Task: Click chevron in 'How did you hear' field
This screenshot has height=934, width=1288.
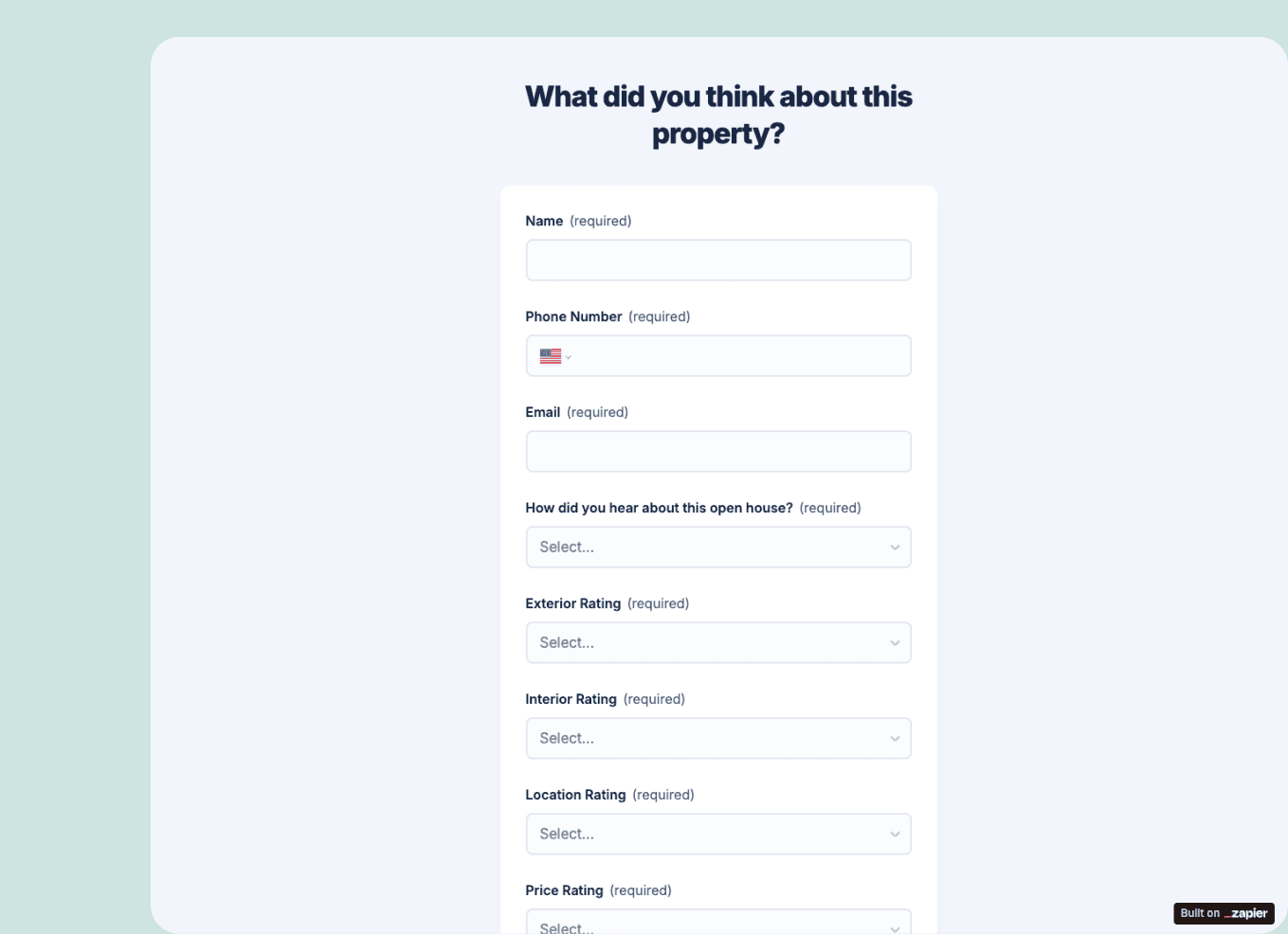Action: (x=894, y=548)
